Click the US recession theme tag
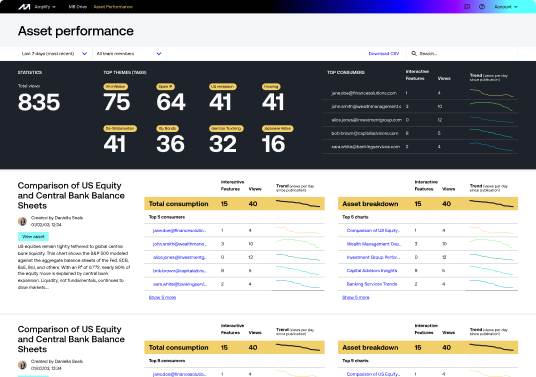 click(223, 87)
